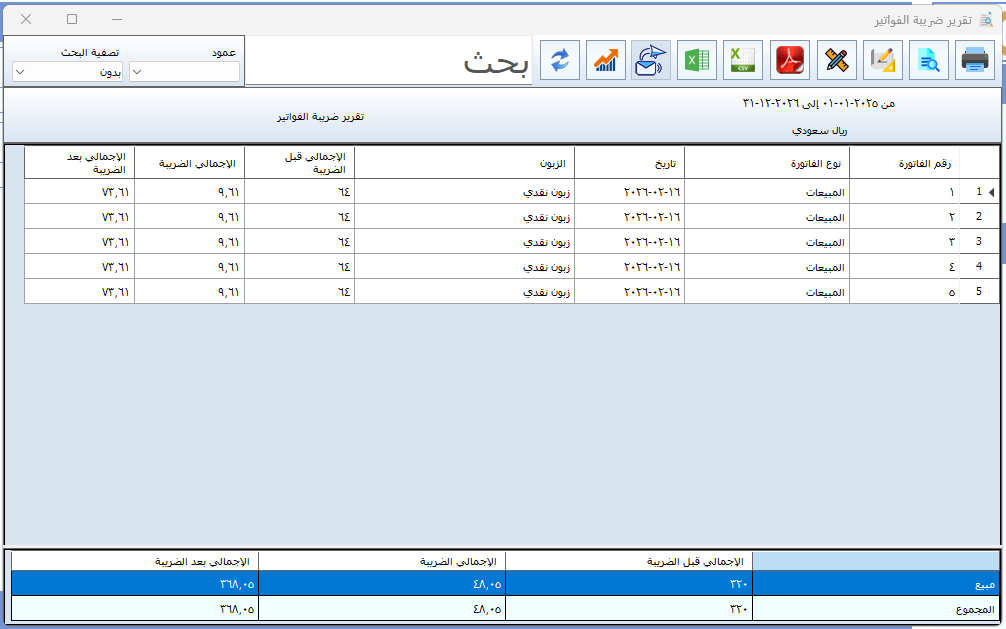
Task: Open print preview with magnifier document icon
Action: [x=929, y=60]
